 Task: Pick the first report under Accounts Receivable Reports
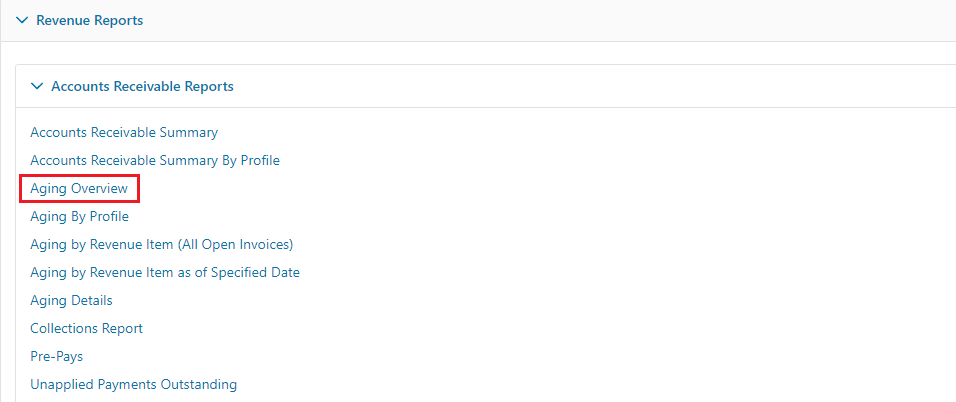[x=124, y=132]
